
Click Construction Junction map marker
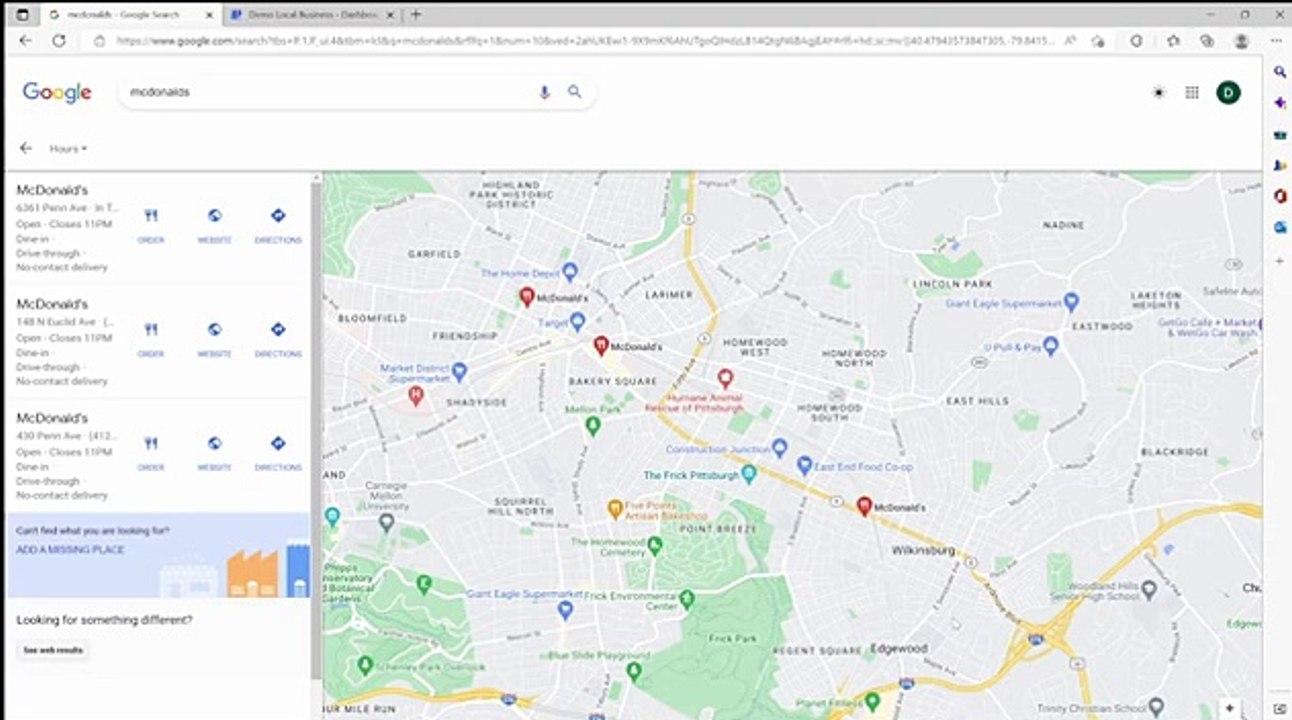pos(780,448)
